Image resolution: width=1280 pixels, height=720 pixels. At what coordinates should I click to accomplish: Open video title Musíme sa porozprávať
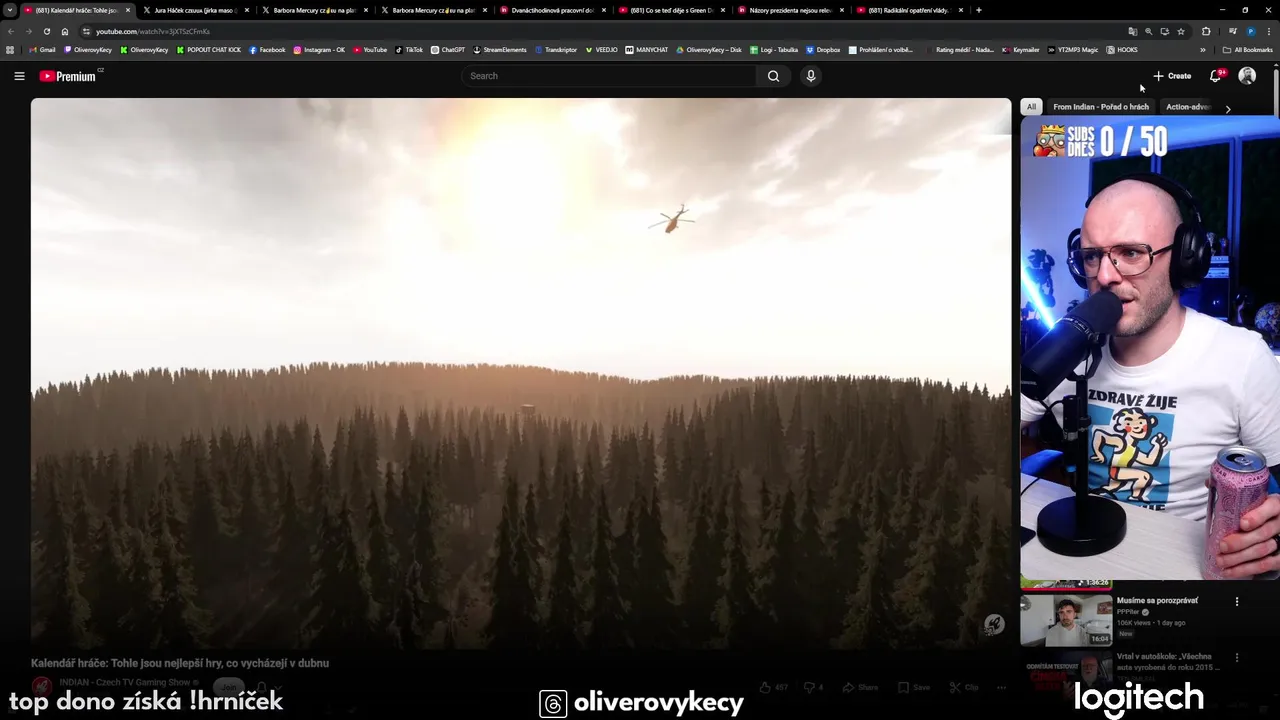[1157, 601]
